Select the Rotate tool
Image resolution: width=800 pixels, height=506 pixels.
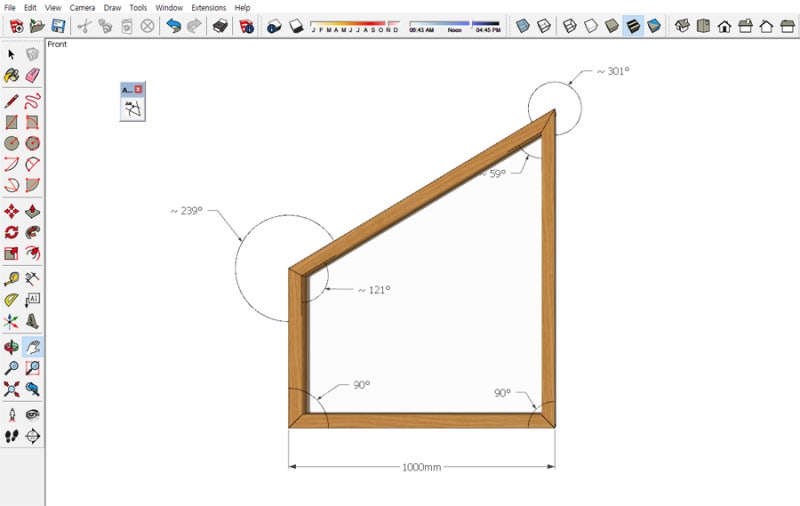click(11, 232)
